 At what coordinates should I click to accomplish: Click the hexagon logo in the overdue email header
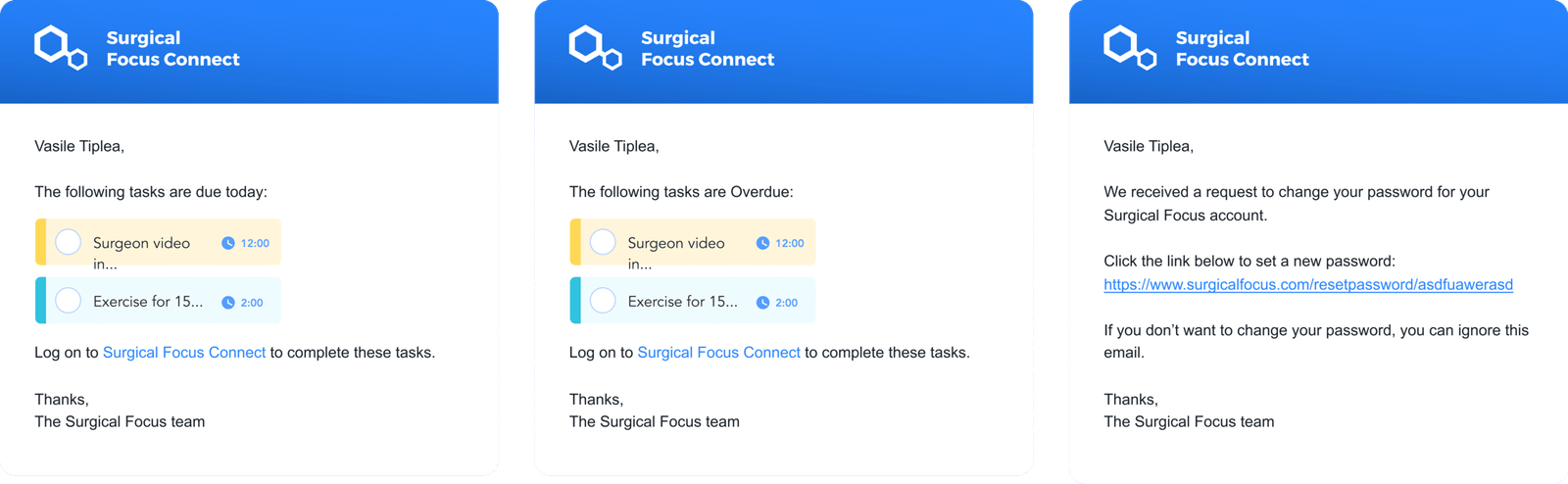click(596, 48)
